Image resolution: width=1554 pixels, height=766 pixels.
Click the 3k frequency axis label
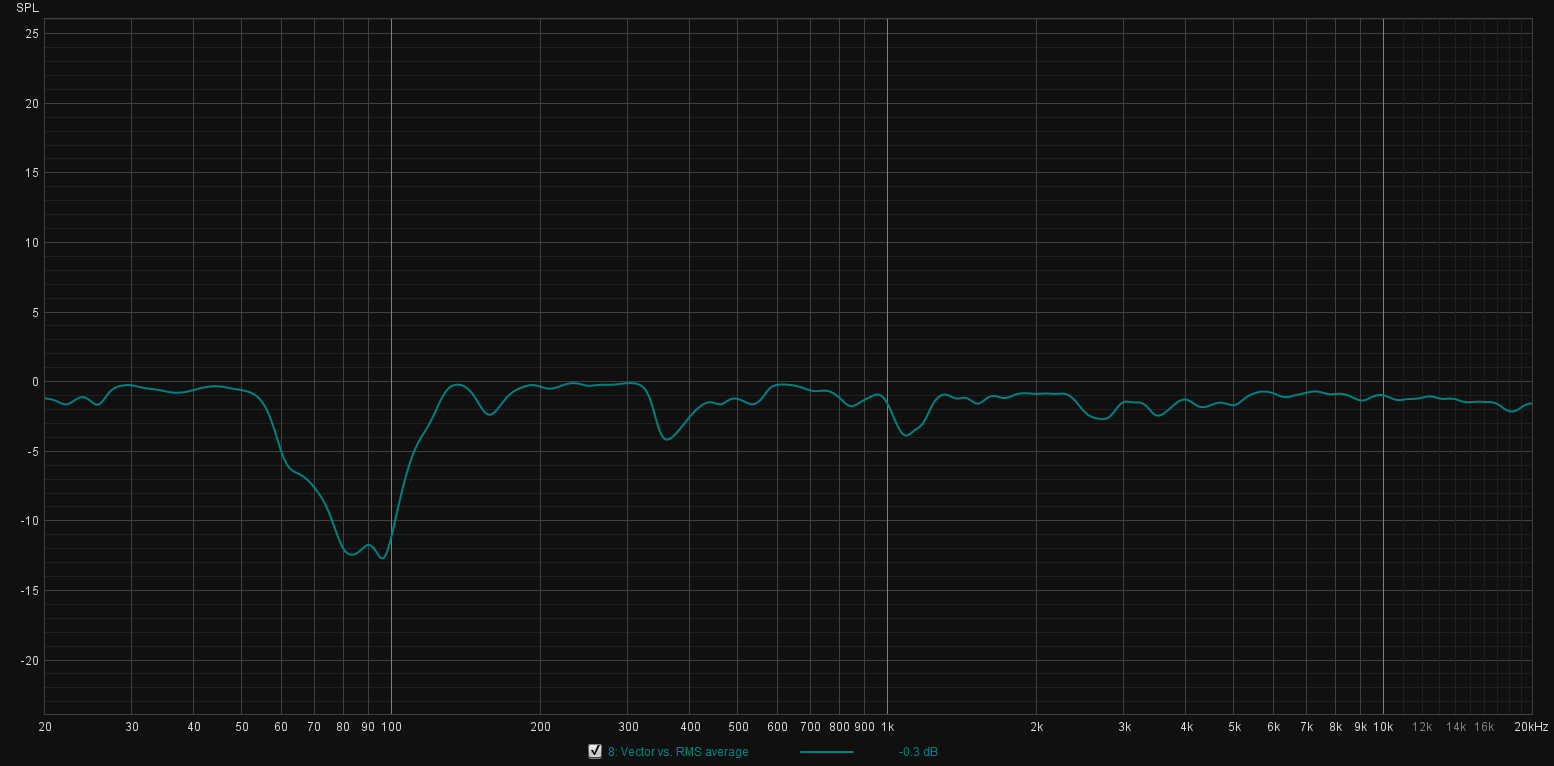pyautogui.click(x=1124, y=727)
